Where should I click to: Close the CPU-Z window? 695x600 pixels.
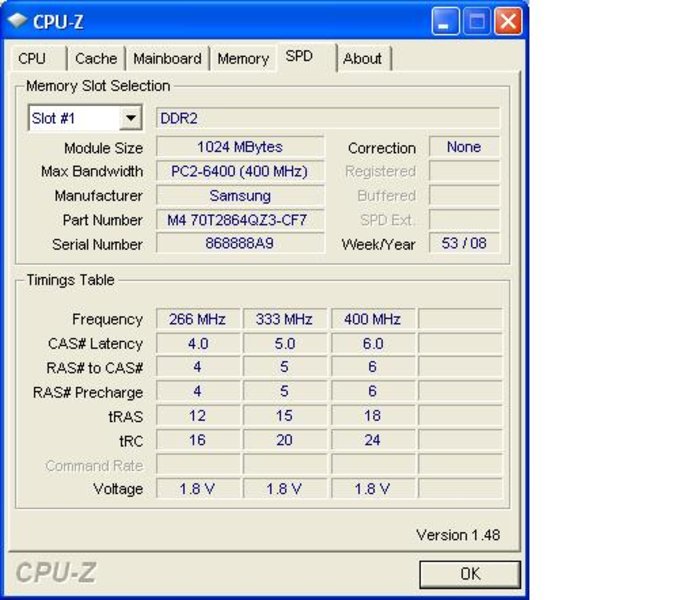point(508,21)
